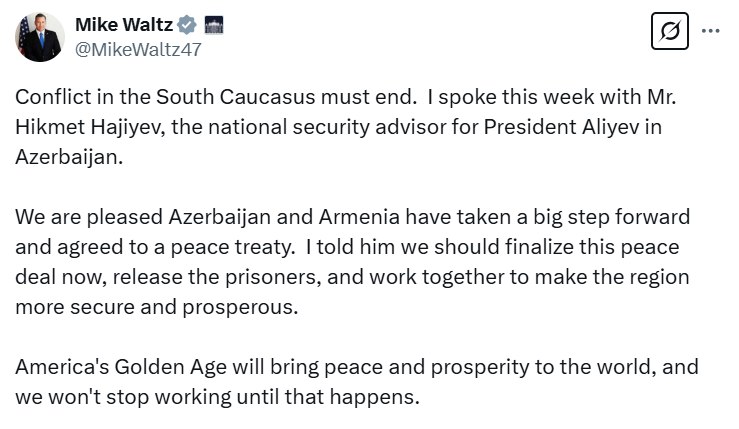Open the three-dot more options menu
The width and height of the screenshot is (739, 429).
point(710,31)
